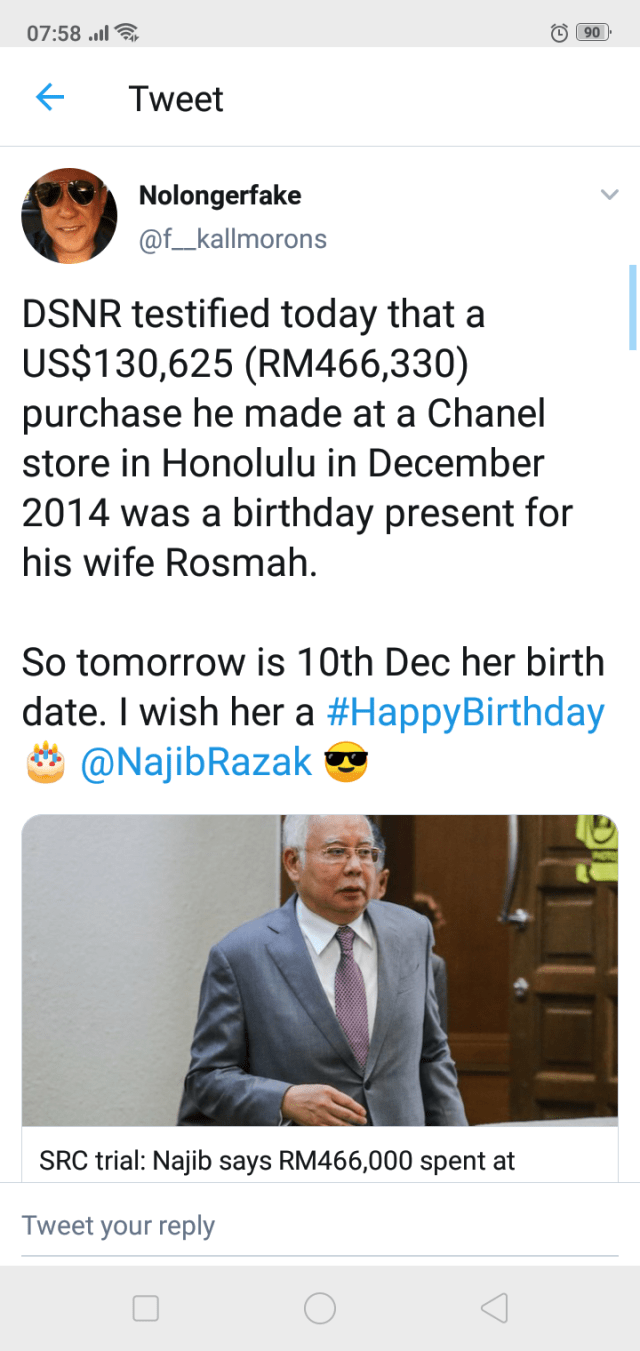Tap the birthday cake emoji
Screen dimensions: 640x1351
(x=44, y=765)
